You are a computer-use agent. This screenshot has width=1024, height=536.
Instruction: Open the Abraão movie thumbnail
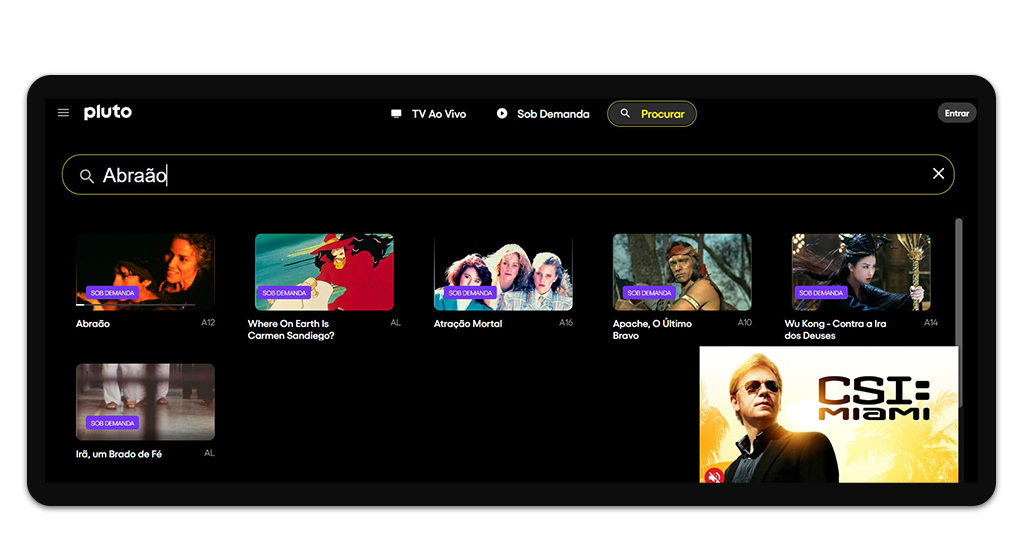pos(145,271)
